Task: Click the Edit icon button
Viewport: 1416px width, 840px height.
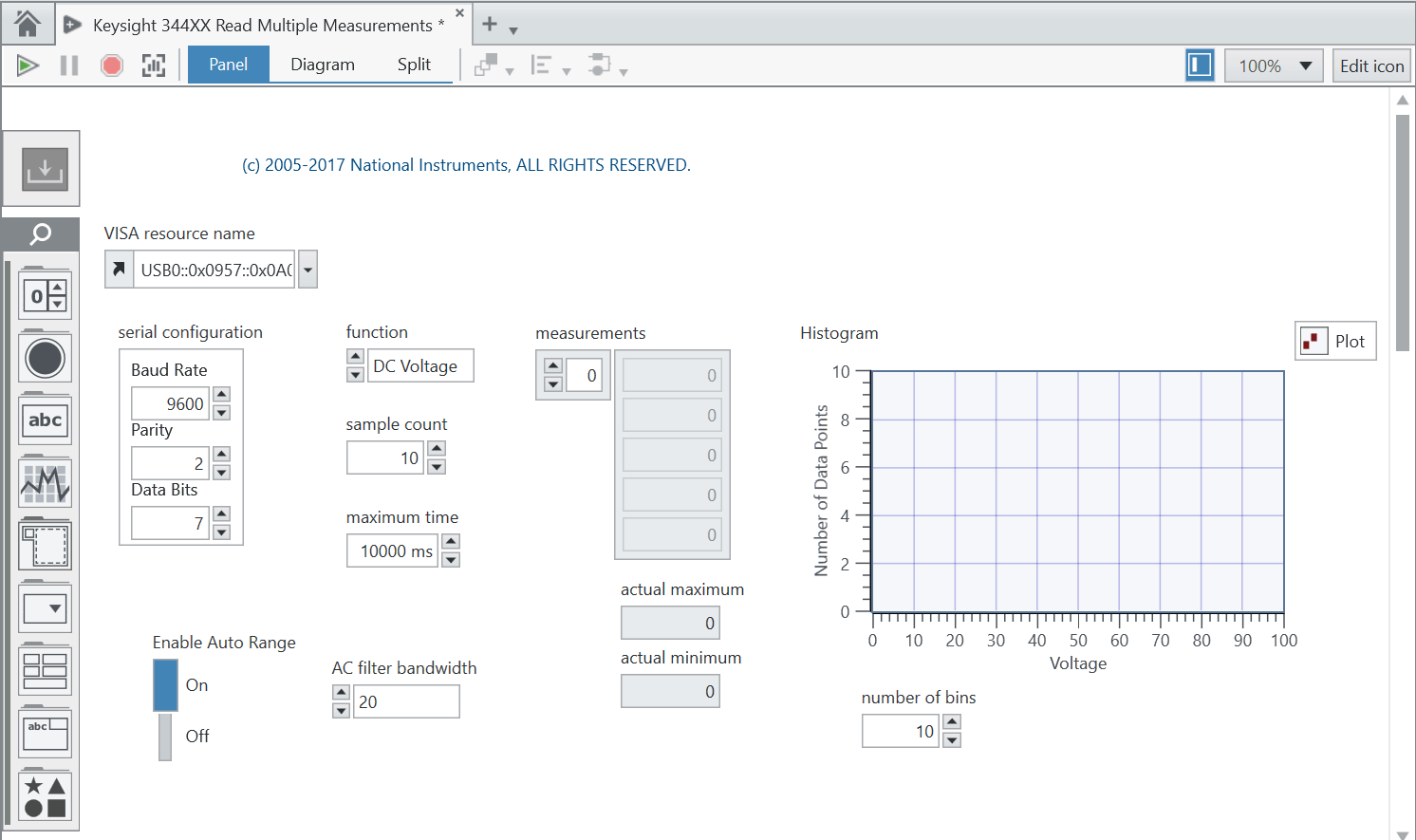Action: (x=1371, y=65)
